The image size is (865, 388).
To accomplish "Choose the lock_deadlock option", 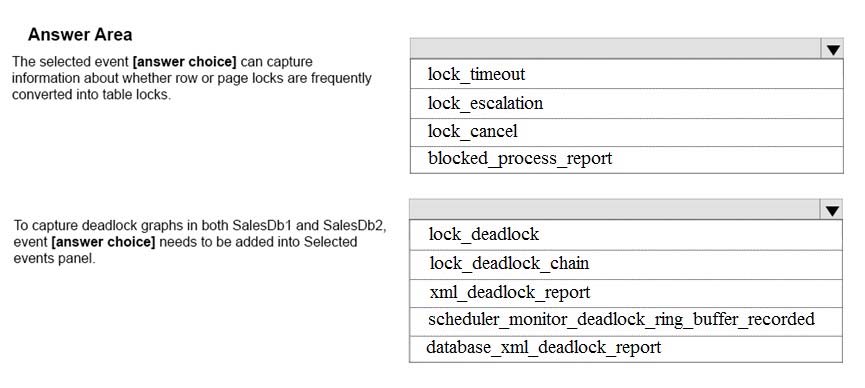I will pos(626,235).
